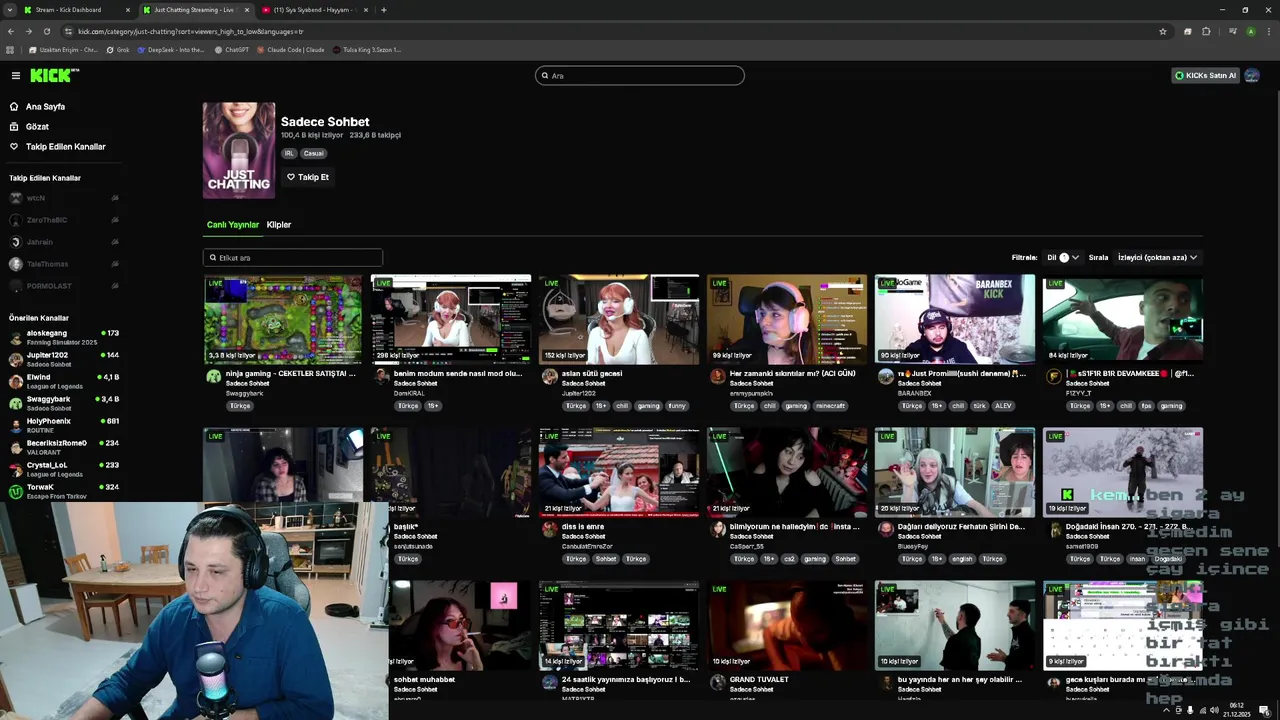Image resolution: width=1280 pixels, height=720 pixels.
Task: Click BeceriksizRome0 channel avatar in sidebar
Action: click(16, 447)
